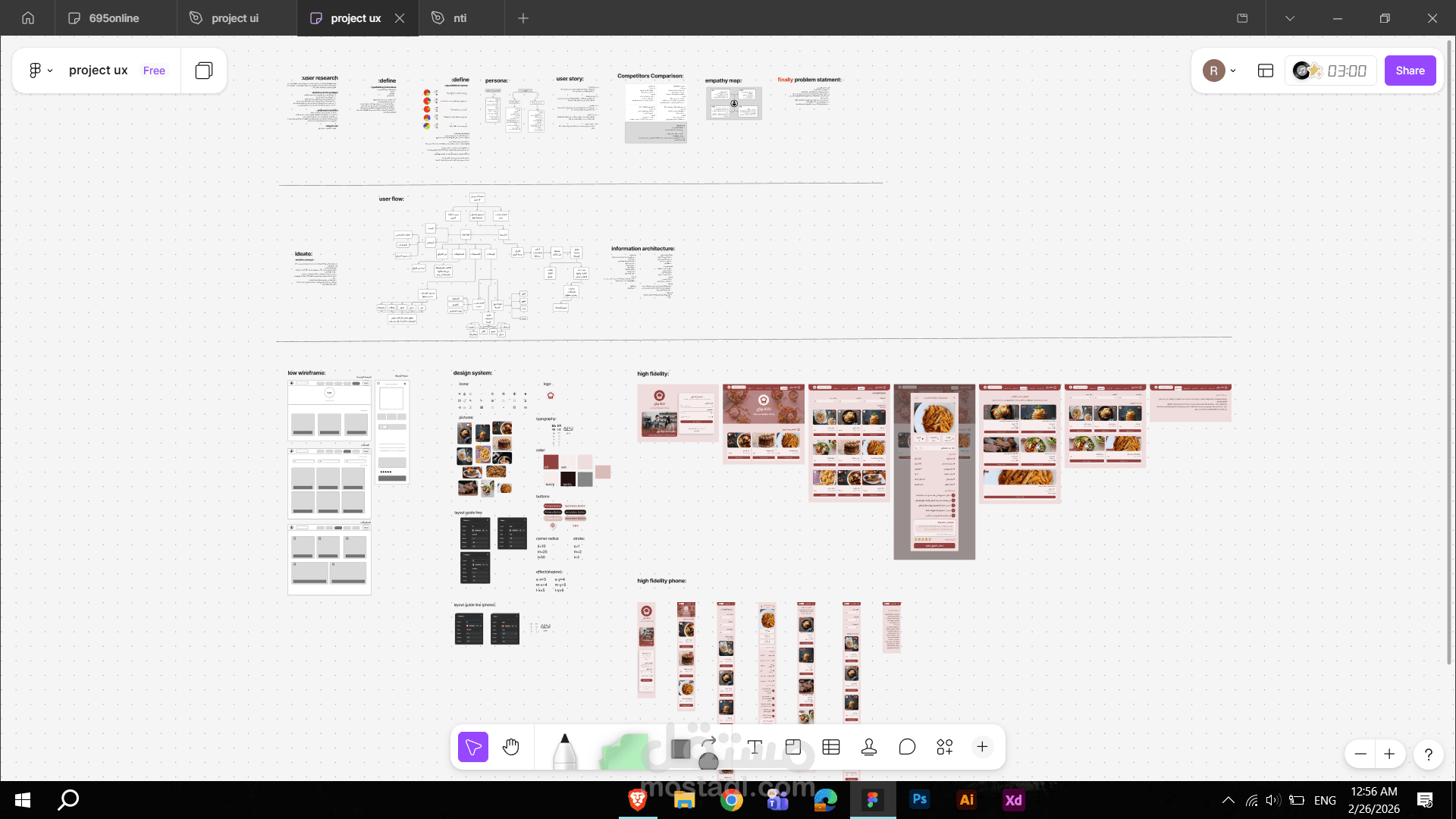Screen dimensions: 1456x819
Task: Switch to the project ui tab
Action: tap(234, 18)
